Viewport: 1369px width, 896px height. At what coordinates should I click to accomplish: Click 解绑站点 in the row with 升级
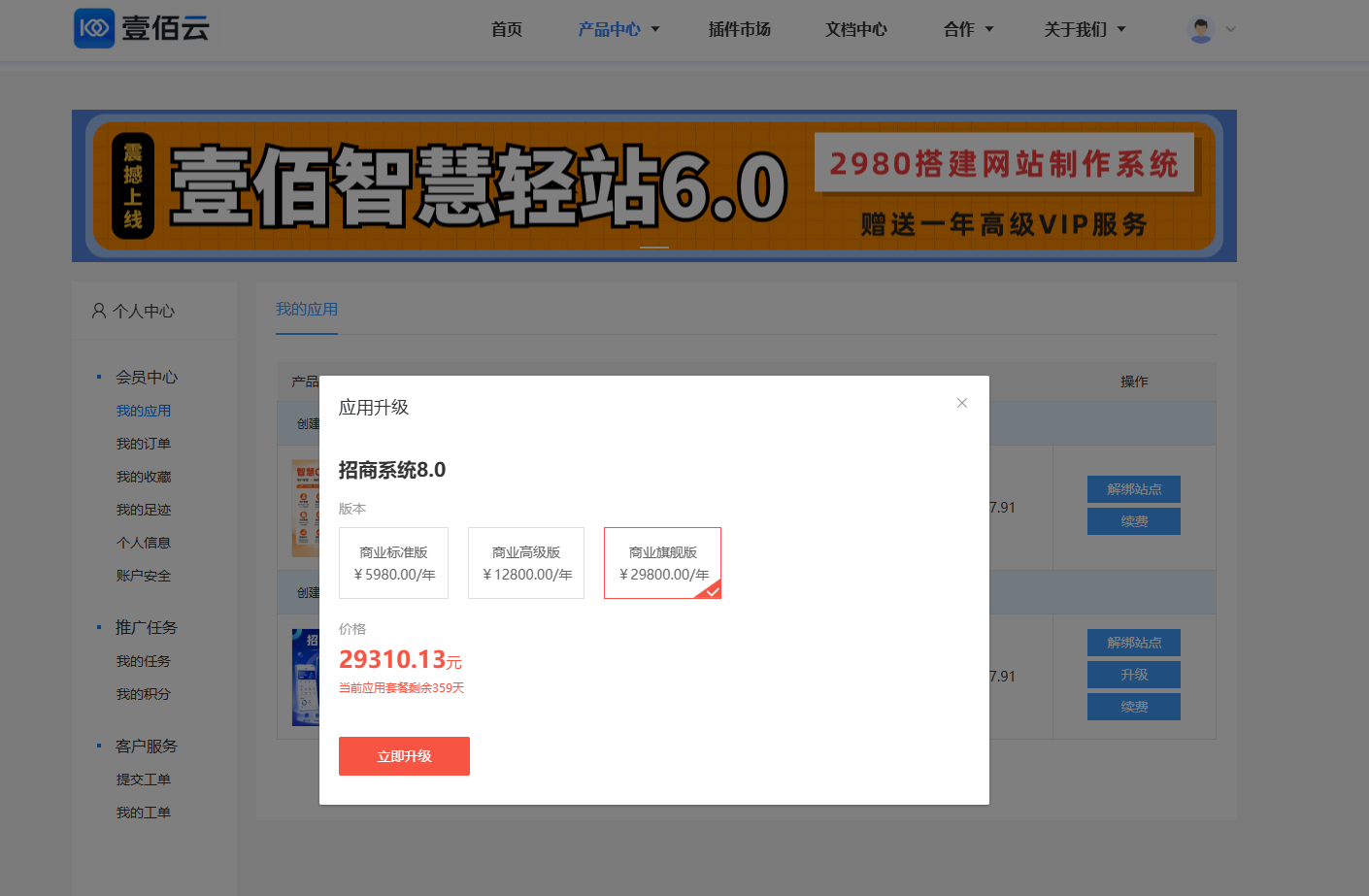(x=1134, y=643)
